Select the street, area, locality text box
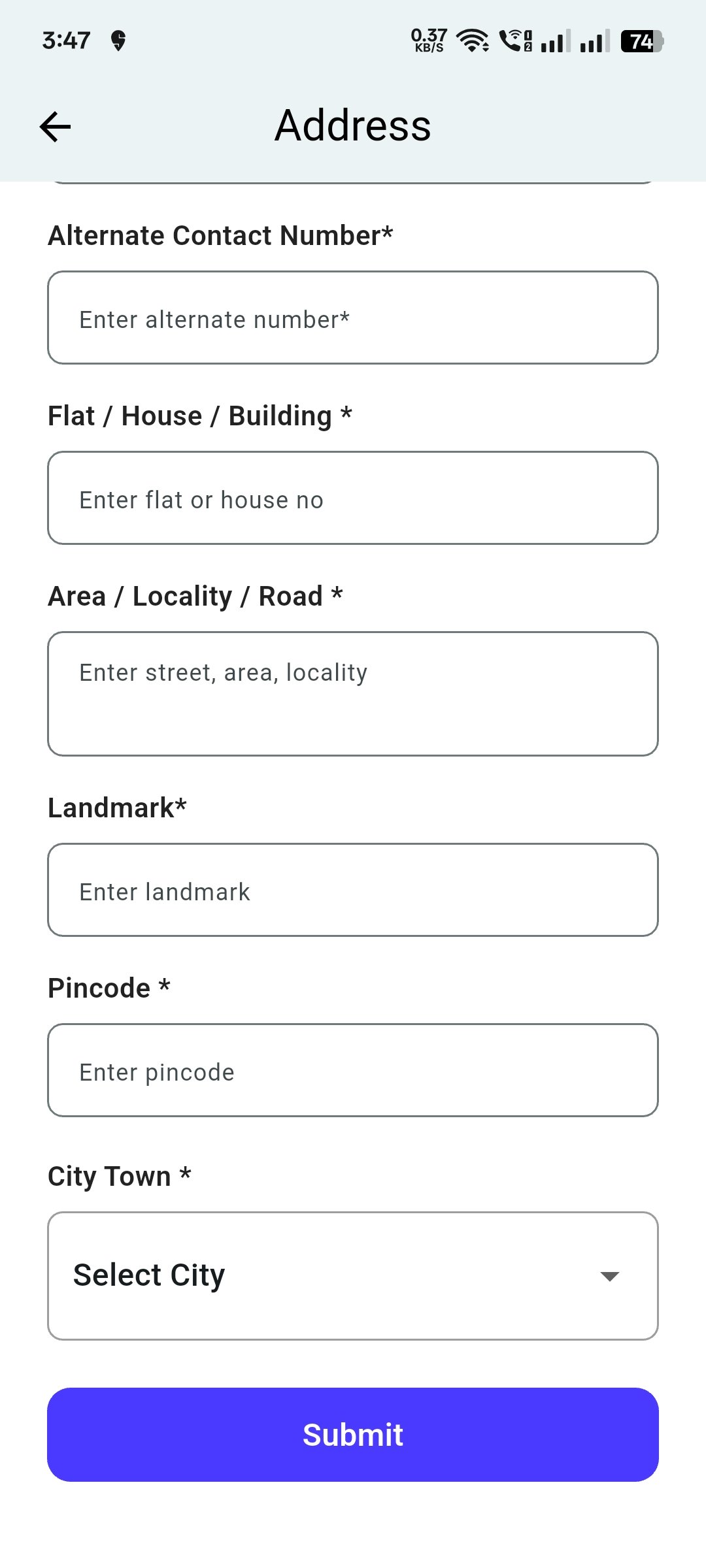The height and width of the screenshot is (1568, 706). 353,694
